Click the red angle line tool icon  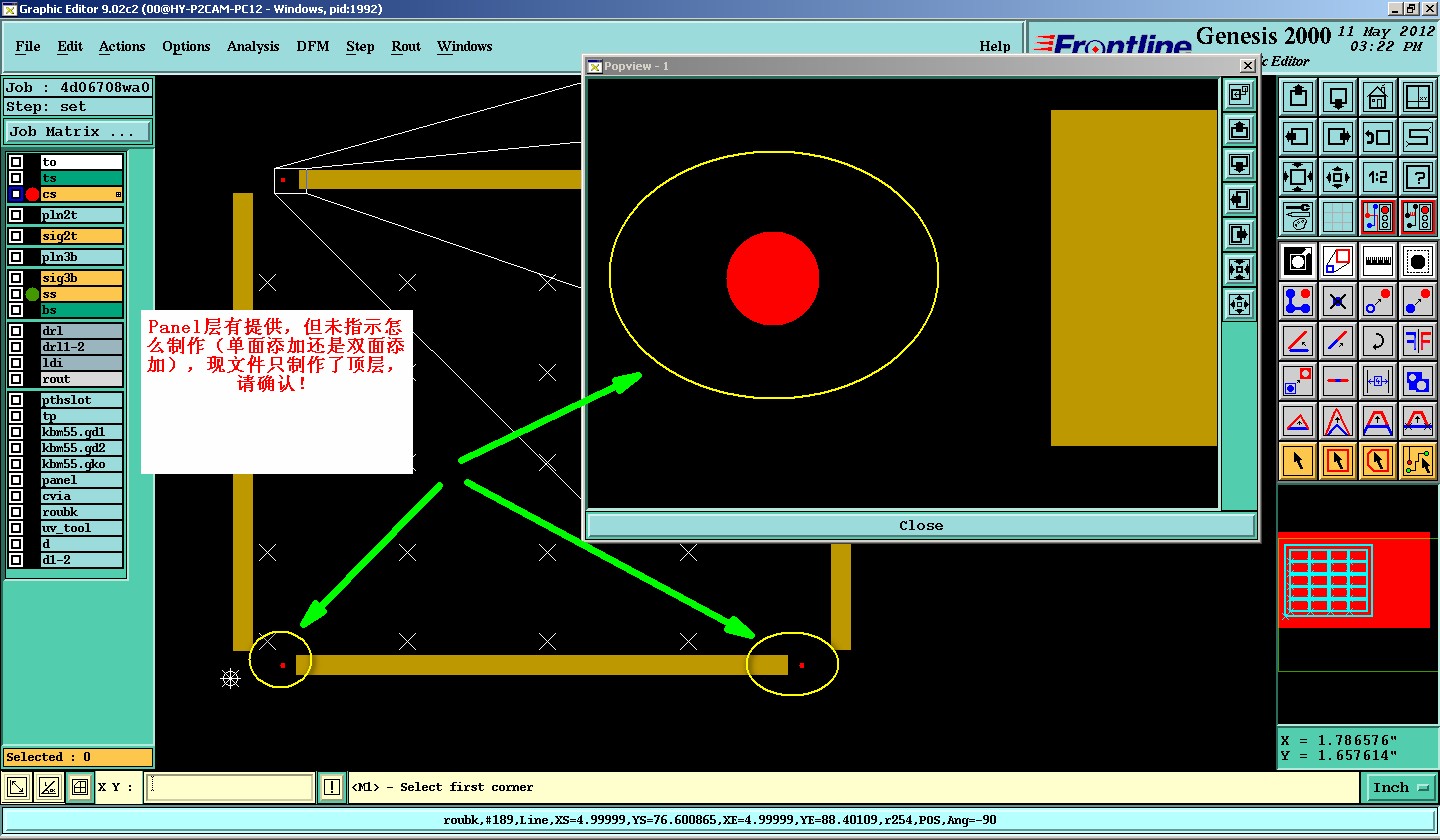point(1298,341)
